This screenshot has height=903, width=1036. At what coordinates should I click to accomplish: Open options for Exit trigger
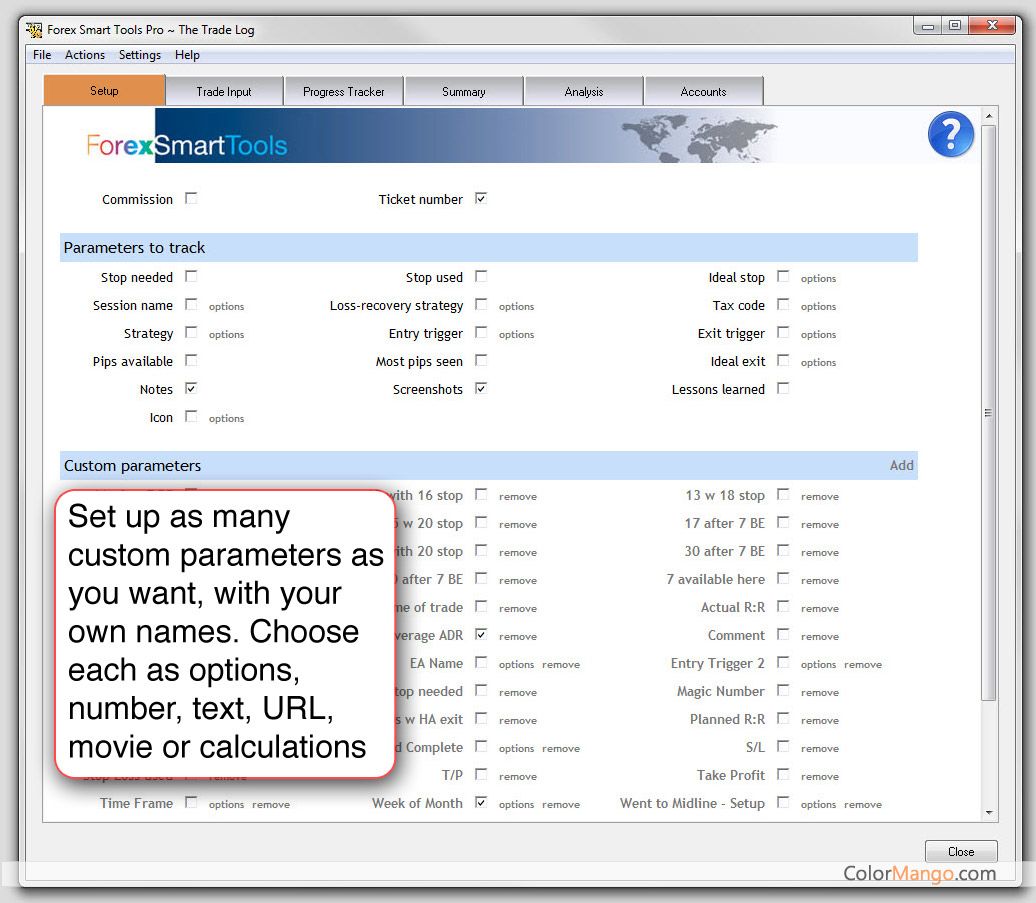coord(819,334)
